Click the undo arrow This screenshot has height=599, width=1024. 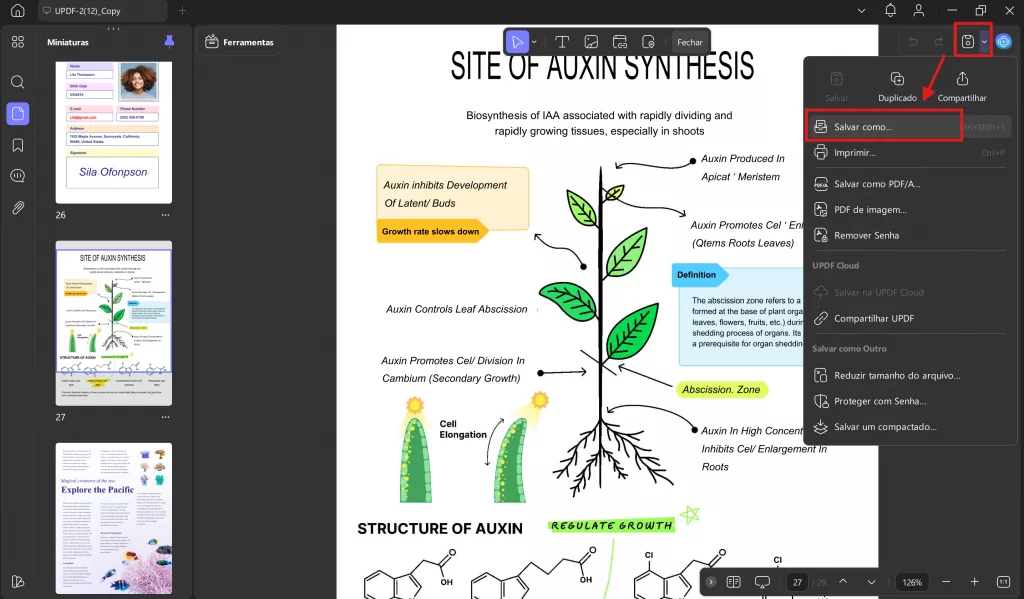913,42
